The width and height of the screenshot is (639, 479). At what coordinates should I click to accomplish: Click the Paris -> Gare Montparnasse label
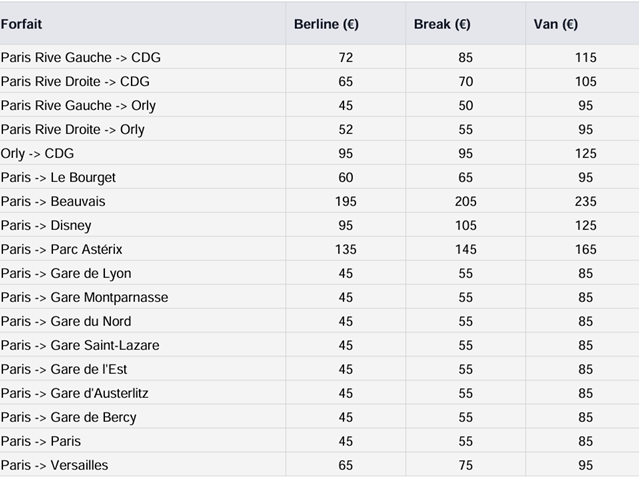[84, 297]
